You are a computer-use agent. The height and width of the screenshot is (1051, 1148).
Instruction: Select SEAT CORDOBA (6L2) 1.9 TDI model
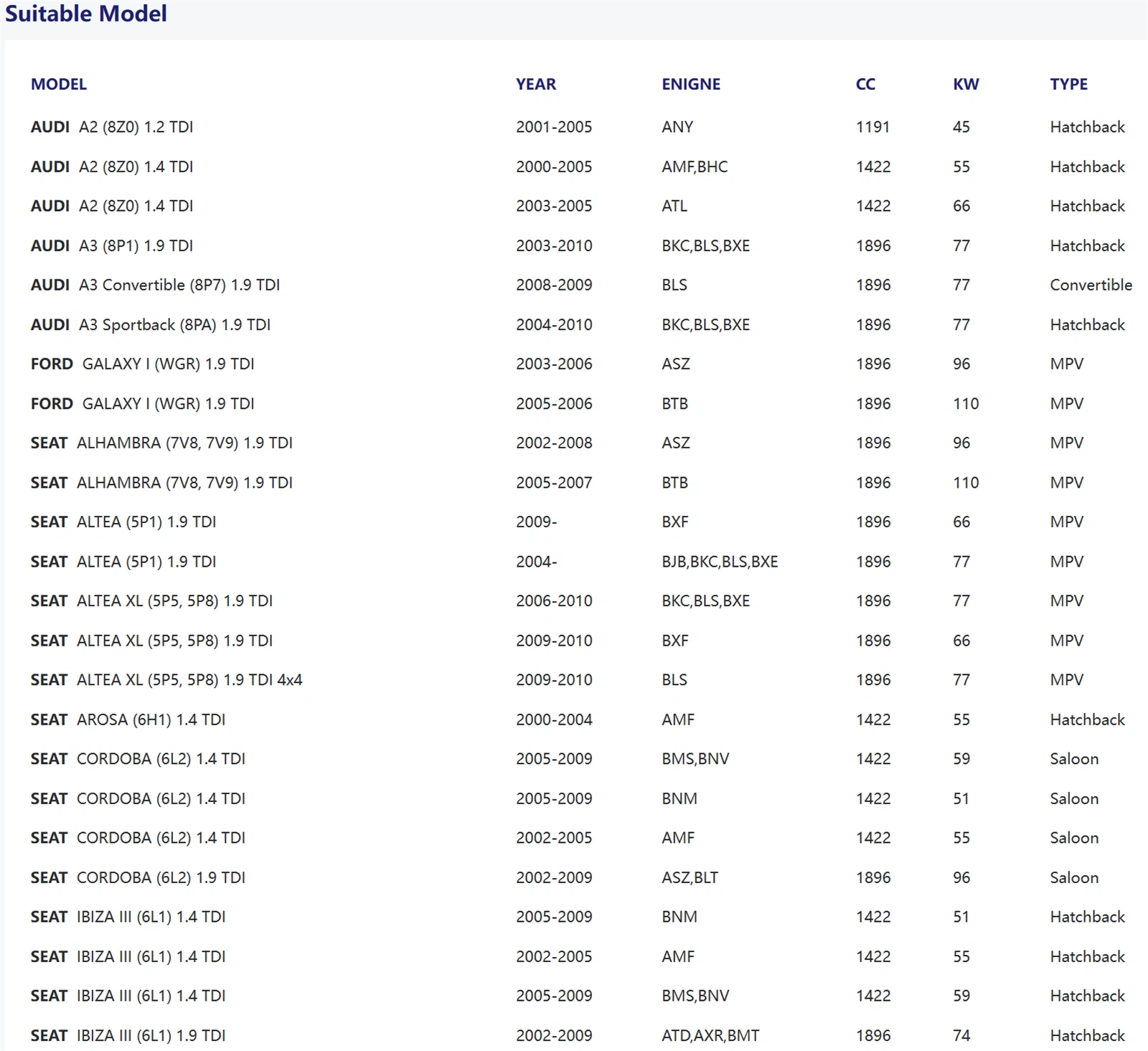[138, 877]
